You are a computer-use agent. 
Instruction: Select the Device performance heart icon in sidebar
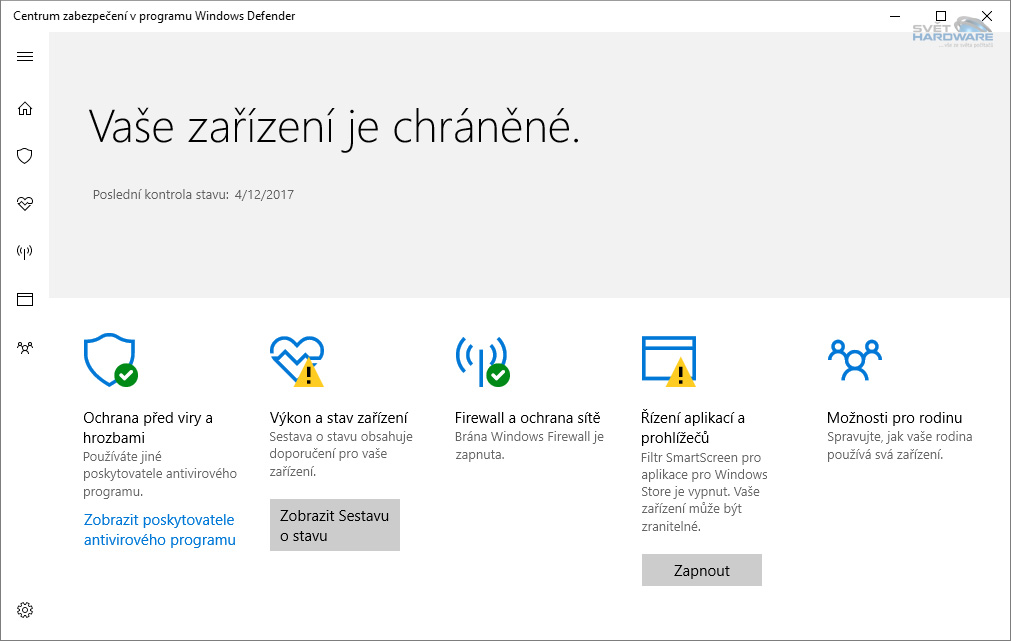pyautogui.click(x=24, y=204)
